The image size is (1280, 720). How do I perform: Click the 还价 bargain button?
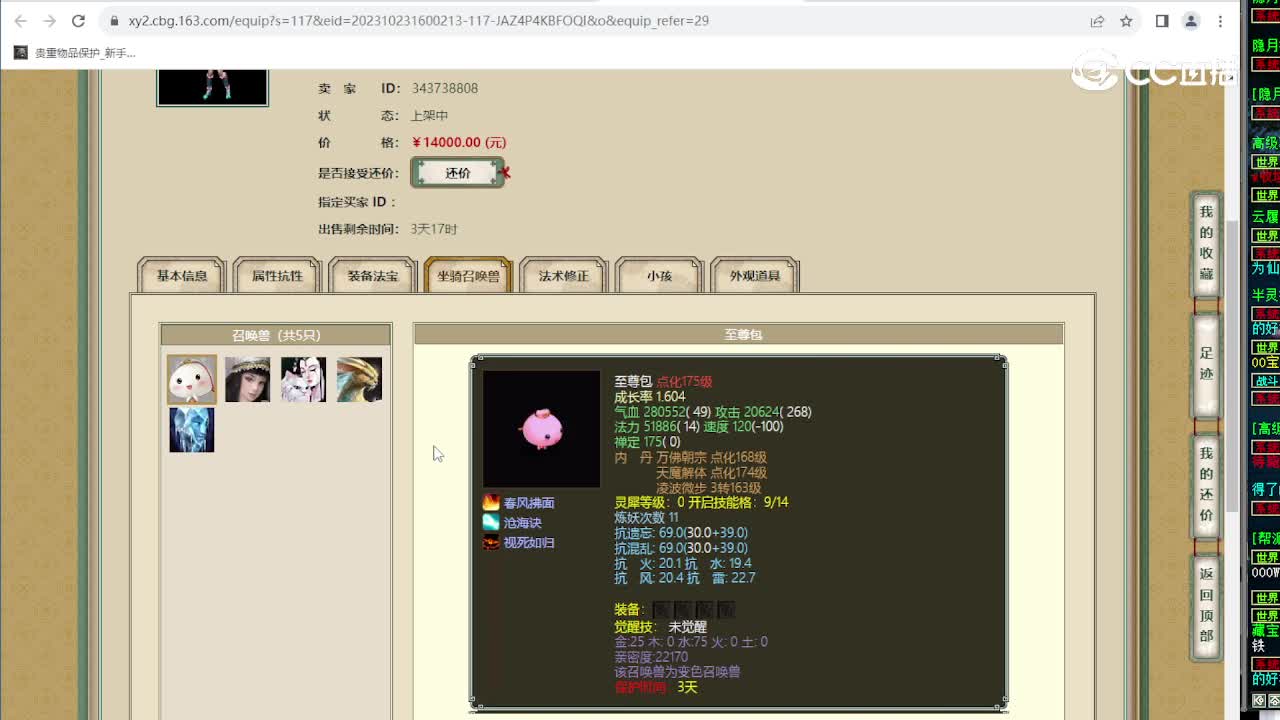458,173
